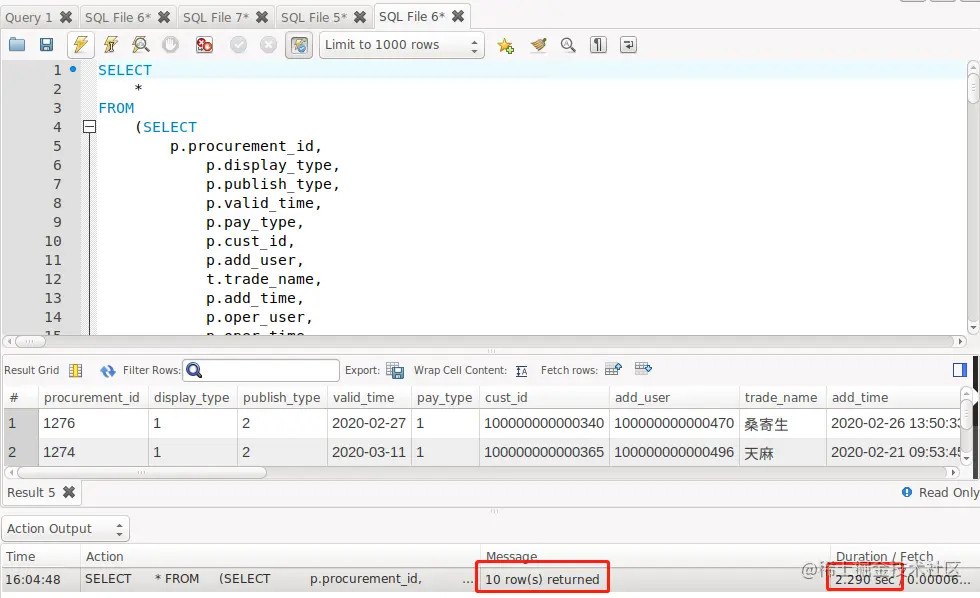980x598 pixels.
Task: Fetch next rows with first Fetch rows icon
Action: point(613,369)
